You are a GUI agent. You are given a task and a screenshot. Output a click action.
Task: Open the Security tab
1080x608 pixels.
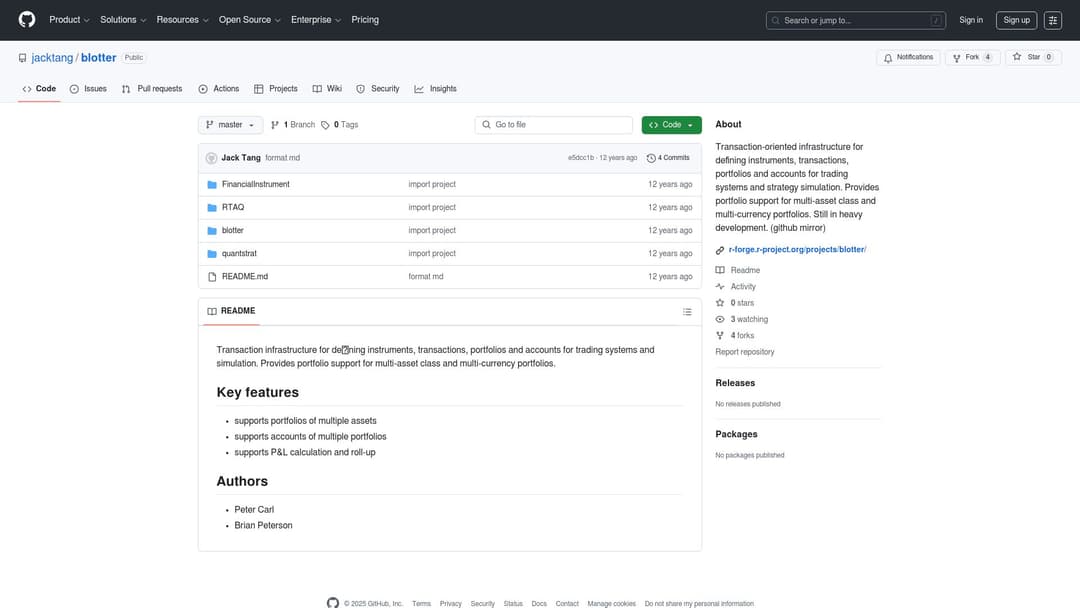click(x=378, y=89)
